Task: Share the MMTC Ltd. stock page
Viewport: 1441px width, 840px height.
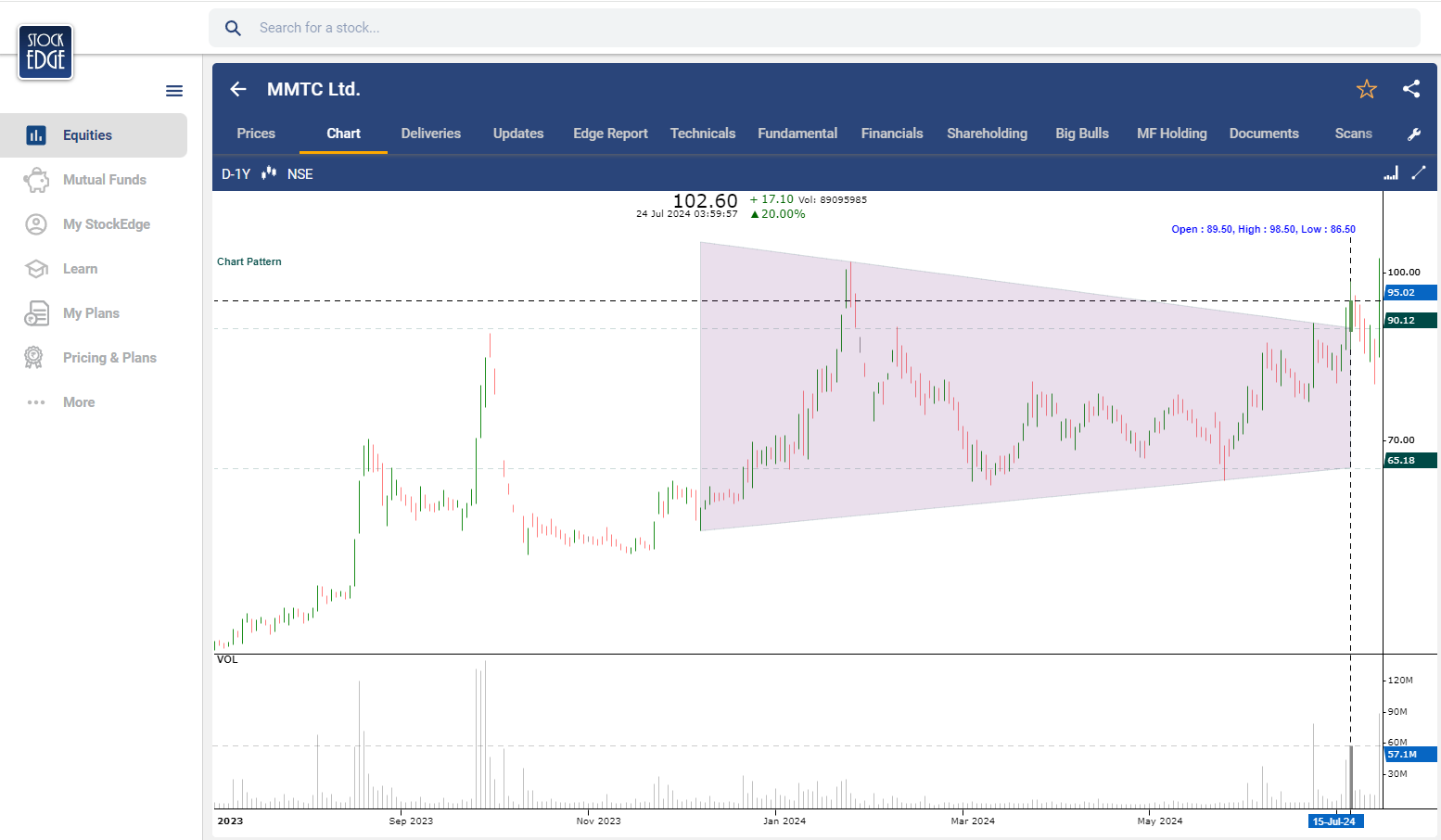Action: click(x=1411, y=89)
